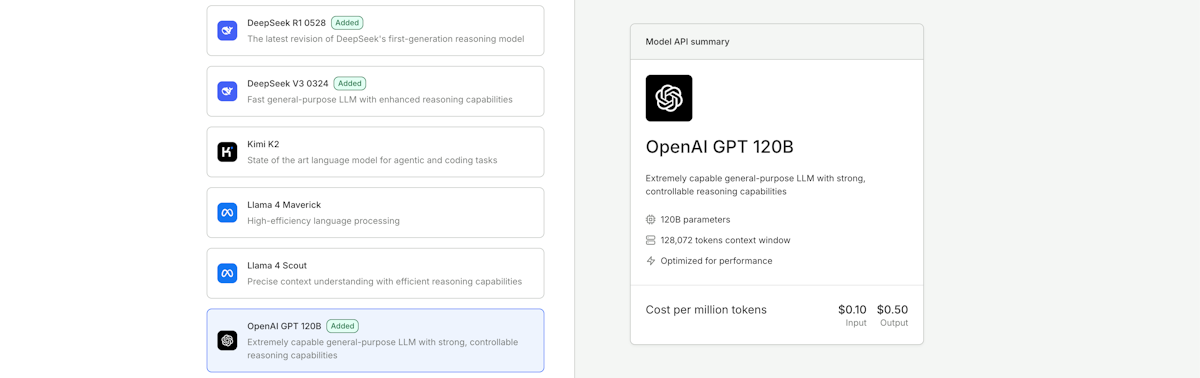1200x378 pixels.
Task: Click the OpenAI GPT 120B list icon
Action: pyautogui.click(x=227, y=341)
